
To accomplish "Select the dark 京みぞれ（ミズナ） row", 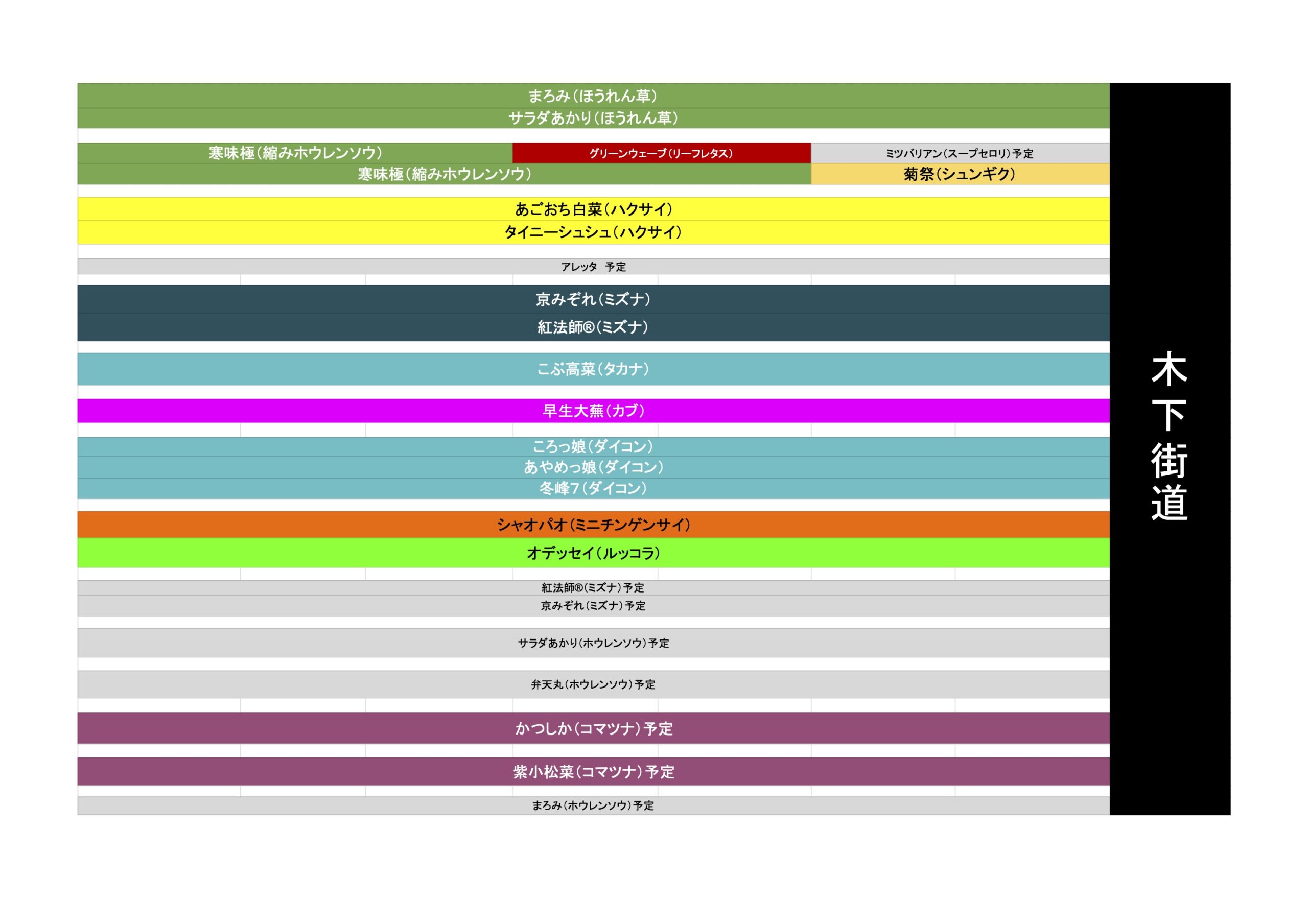I will (593, 299).
